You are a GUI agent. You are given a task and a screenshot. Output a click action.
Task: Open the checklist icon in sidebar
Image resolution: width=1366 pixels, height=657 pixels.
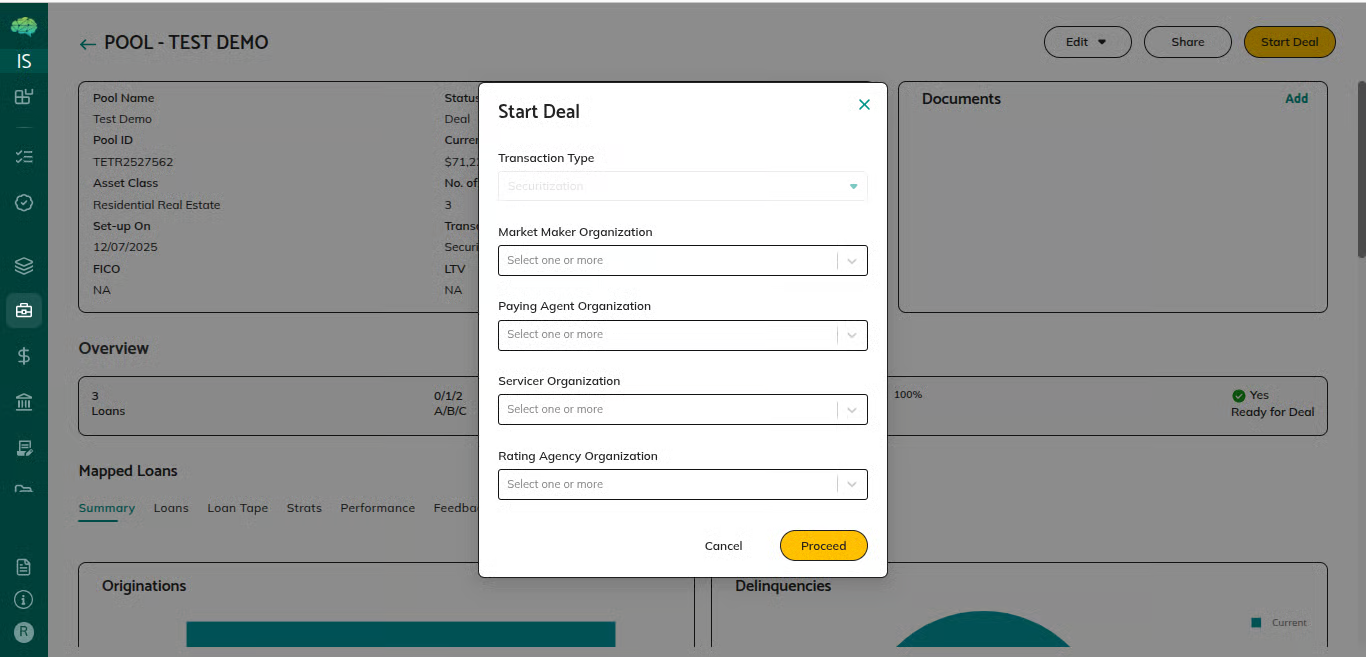(24, 157)
